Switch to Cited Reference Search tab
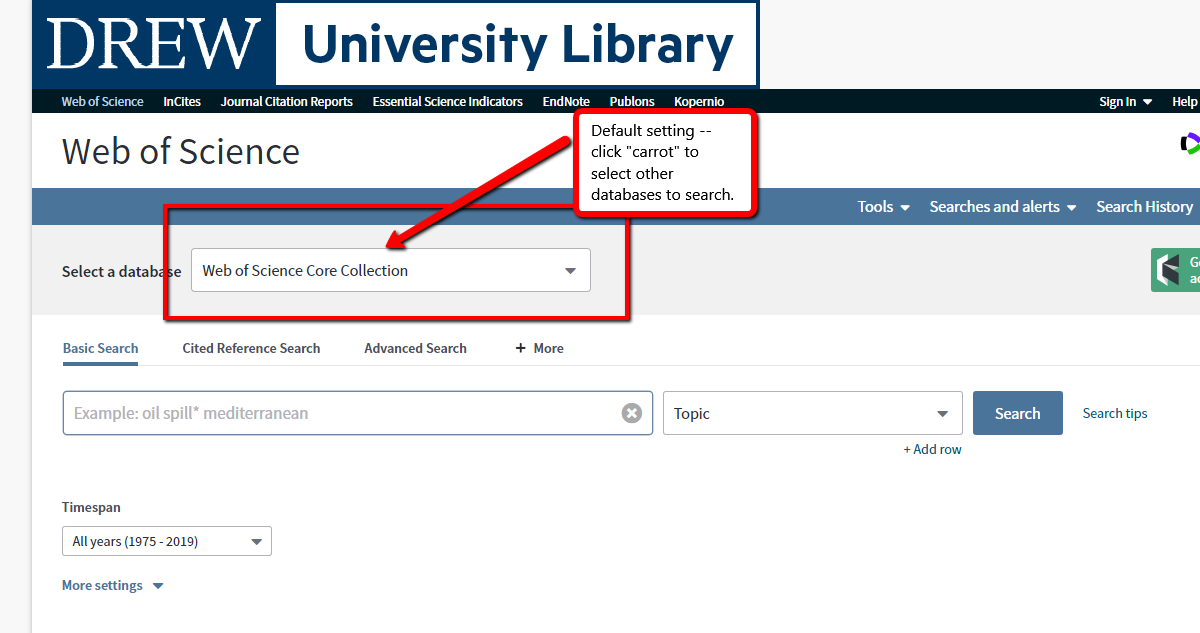The image size is (1200, 633). [x=251, y=348]
